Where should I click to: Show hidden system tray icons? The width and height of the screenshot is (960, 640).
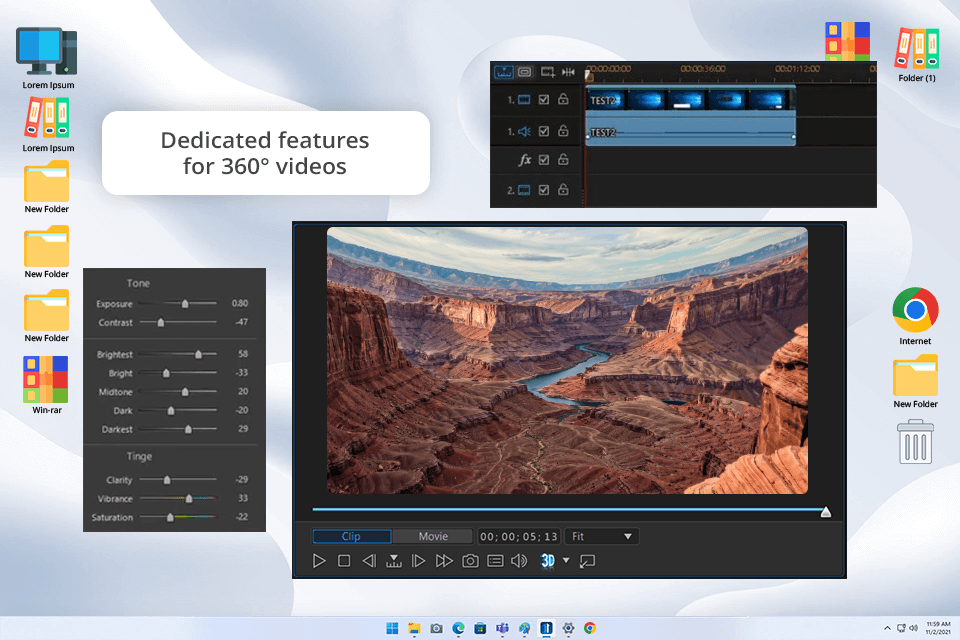pos(887,628)
